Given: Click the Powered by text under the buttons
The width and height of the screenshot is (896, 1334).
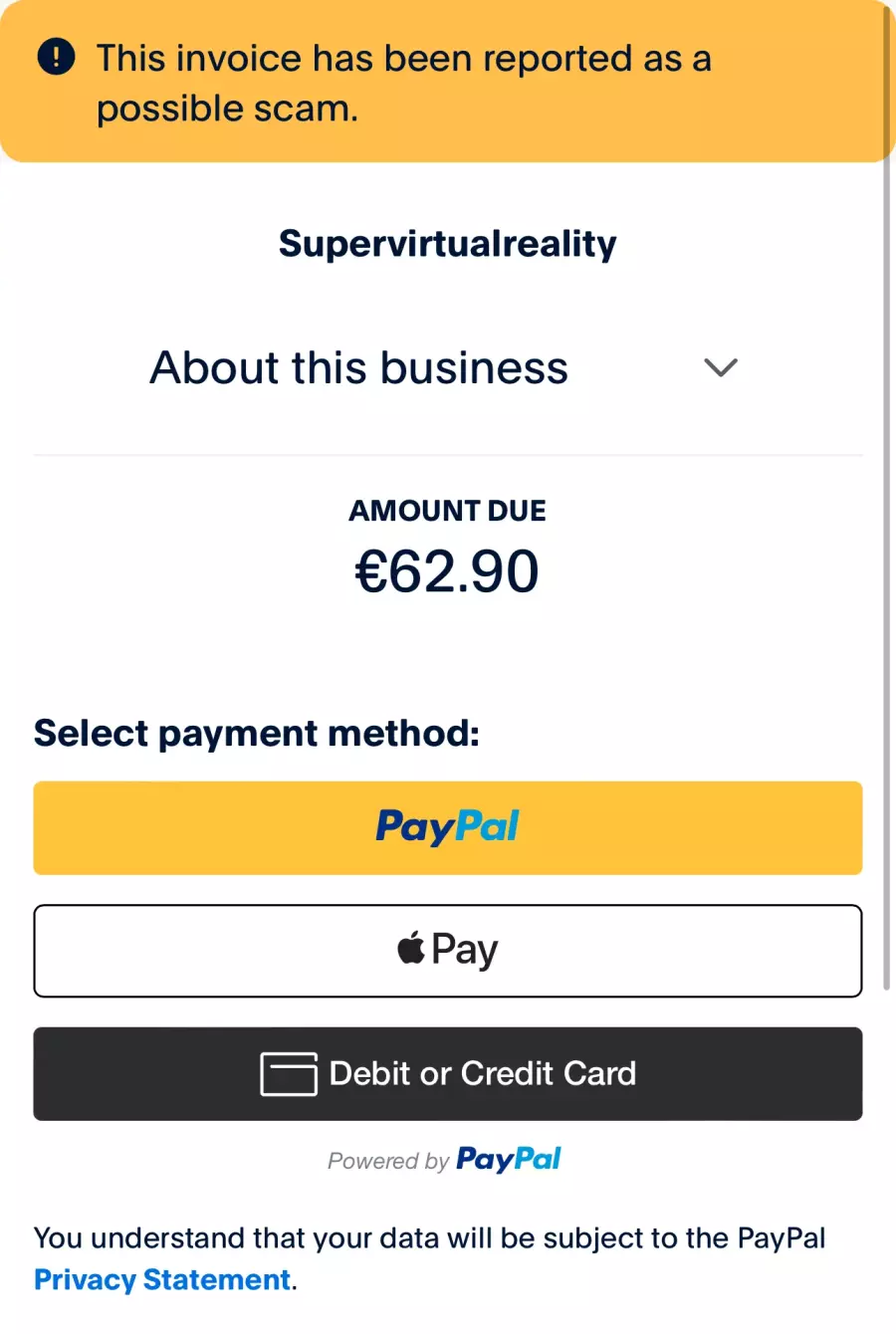Looking at the screenshot, I should 388,1161.
